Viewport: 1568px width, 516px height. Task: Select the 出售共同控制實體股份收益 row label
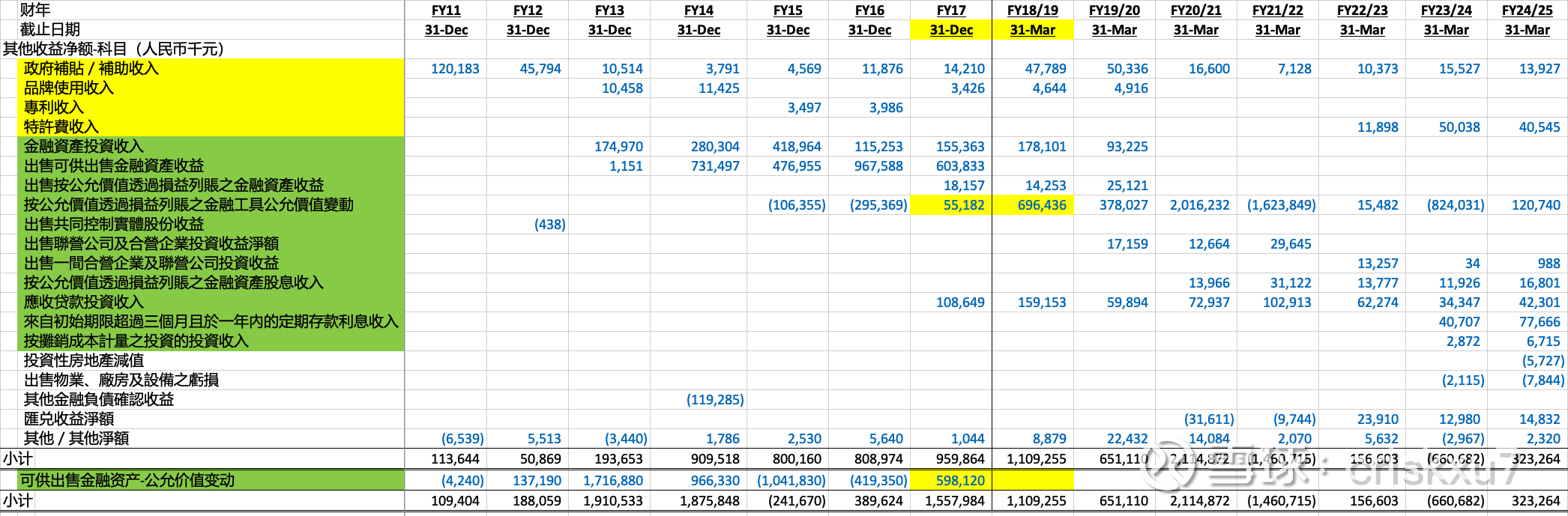coord(114,224)
